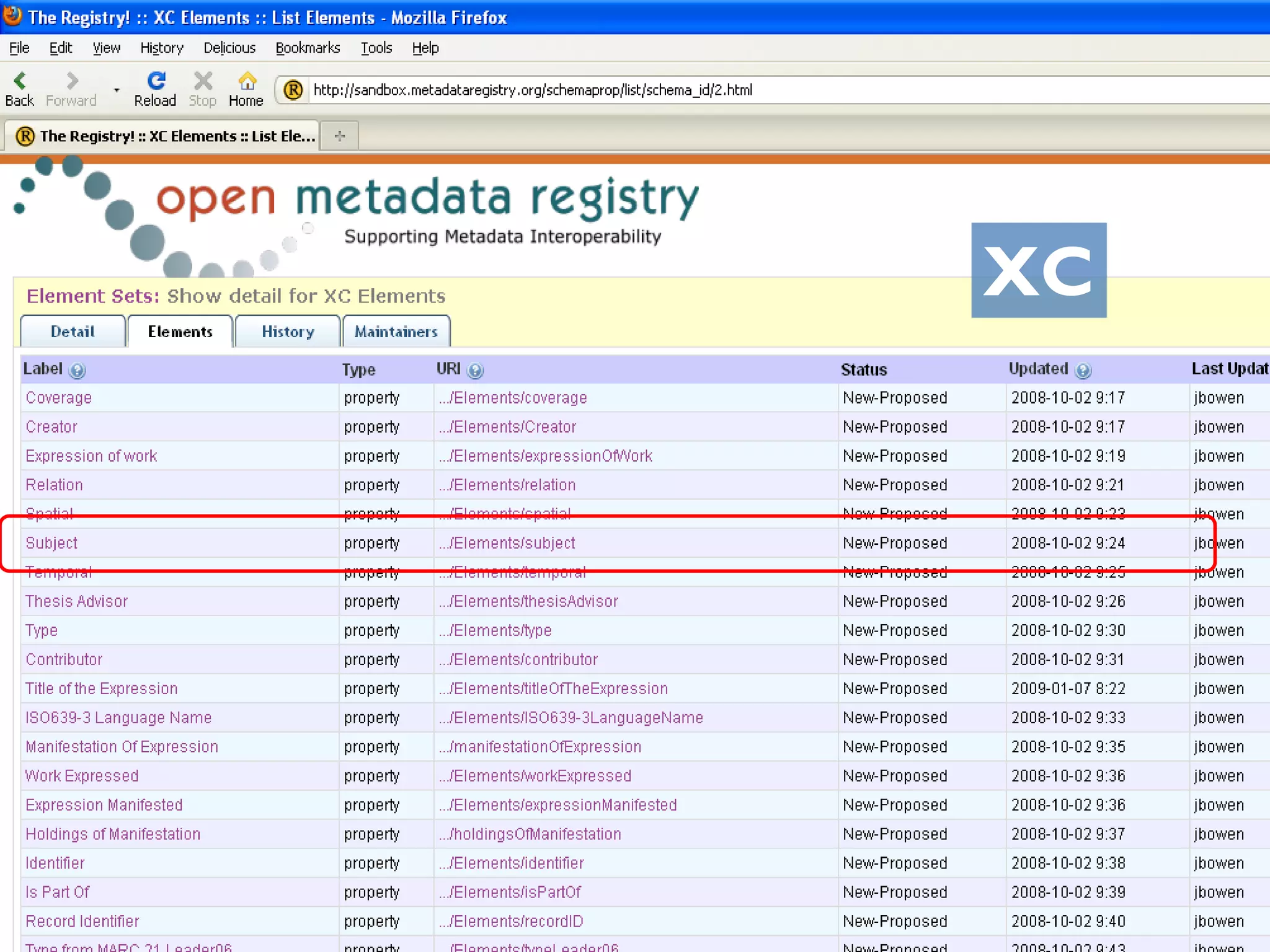Open the Thesis Advisor element link
The image size is (1270, 952).
click(x=76, y=601)
